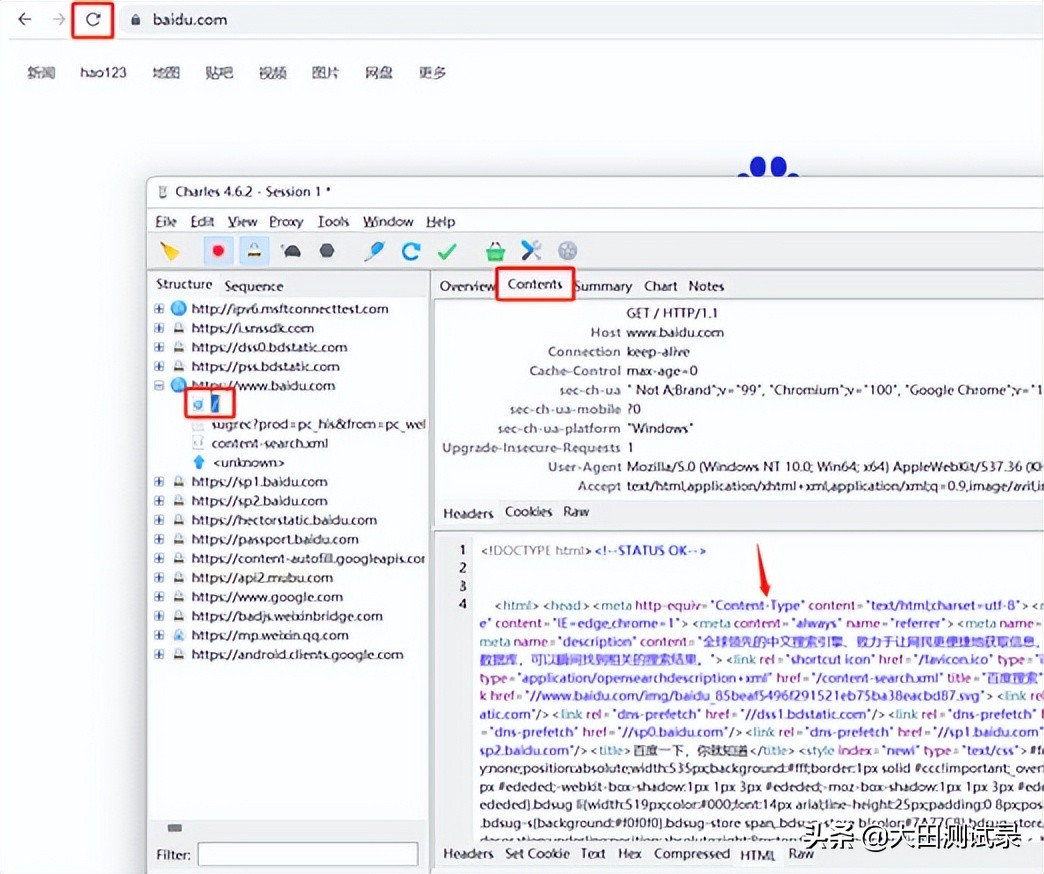Expand the https://sp1.baidu.com node
The height and width of the screenshot is (874, 1044).
[x=159, y=481]
